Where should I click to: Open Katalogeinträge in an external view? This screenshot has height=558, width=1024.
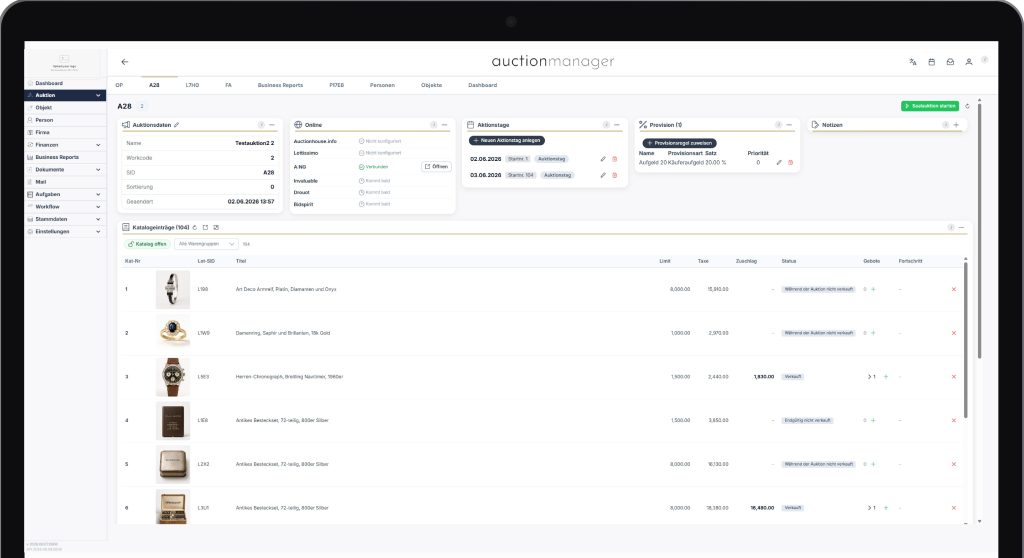(205, 227)
